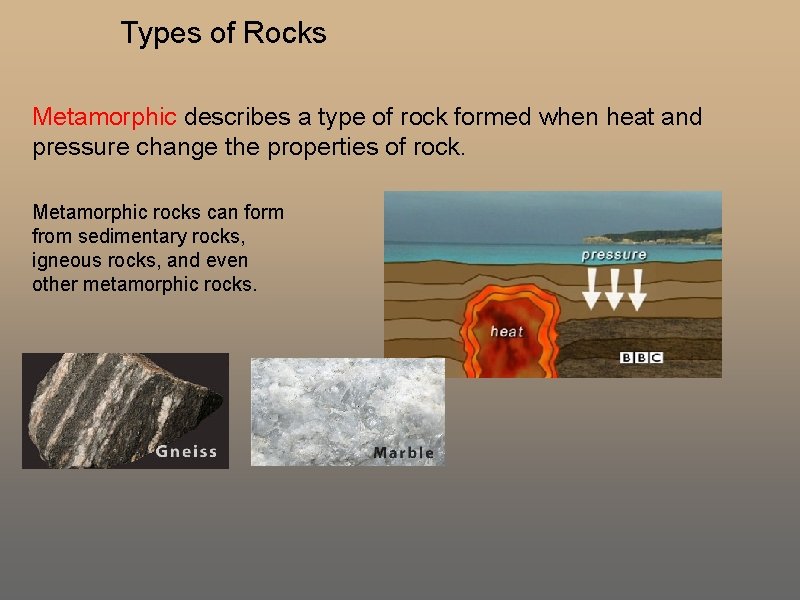Click the white downward pressure arrows
This screenshot has height=600, width=800.
pyautogui.click(x=615, y=289)
